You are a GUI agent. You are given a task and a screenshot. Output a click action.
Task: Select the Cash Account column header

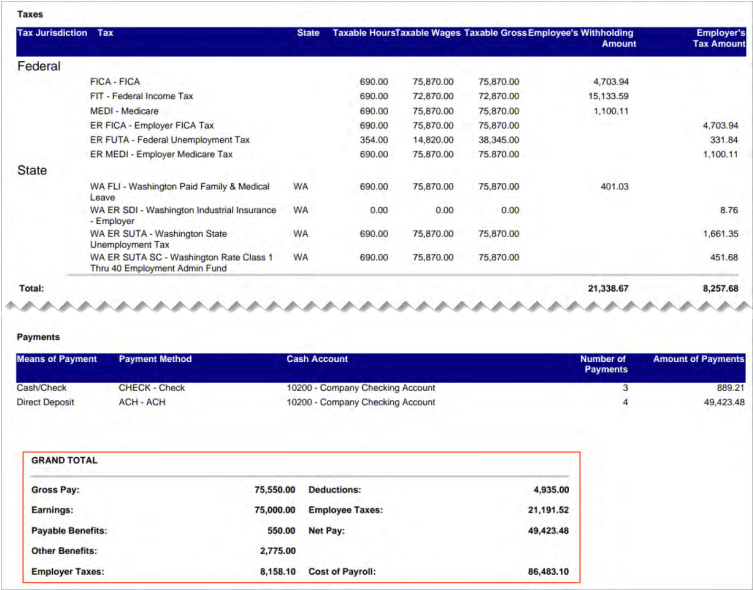(317, 359)
